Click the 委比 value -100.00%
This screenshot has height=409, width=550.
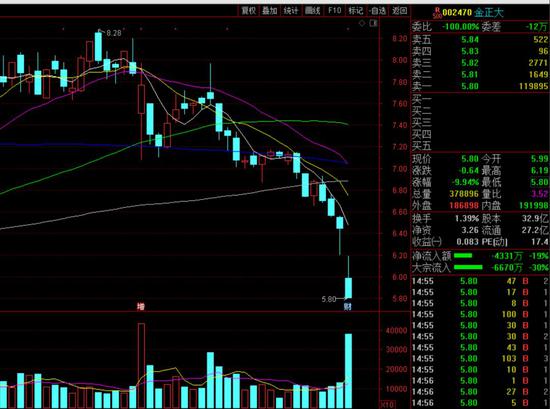click(460, 27)
